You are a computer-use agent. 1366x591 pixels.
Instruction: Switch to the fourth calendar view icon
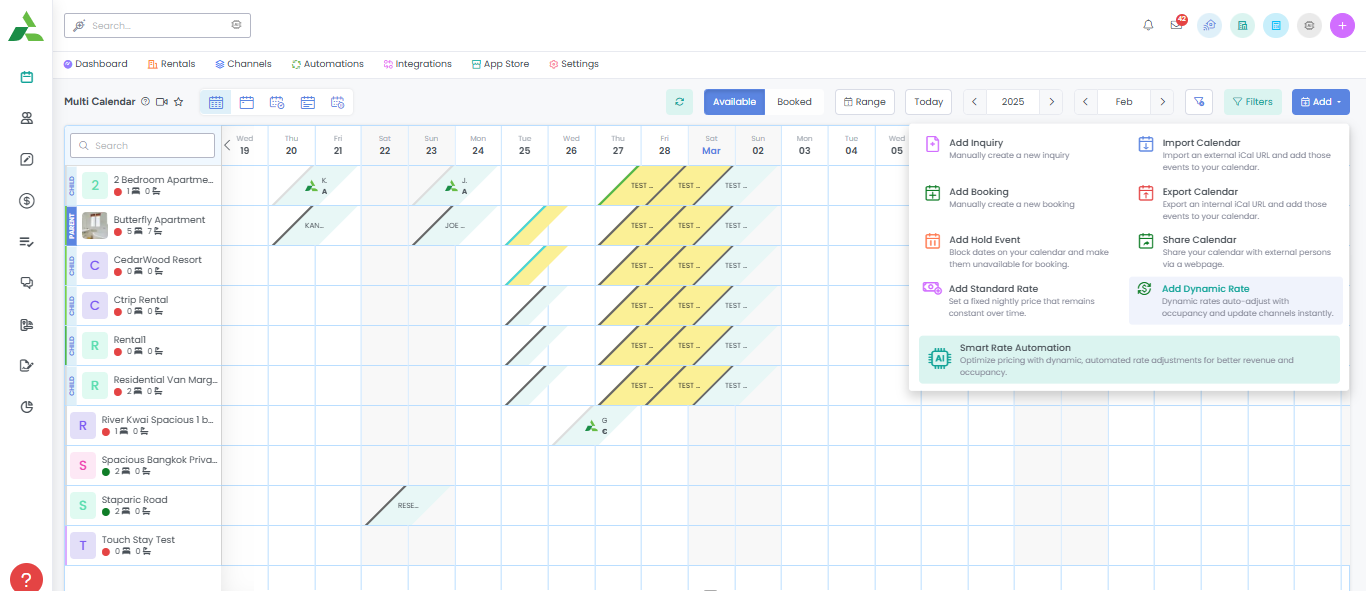pos(308,102)
